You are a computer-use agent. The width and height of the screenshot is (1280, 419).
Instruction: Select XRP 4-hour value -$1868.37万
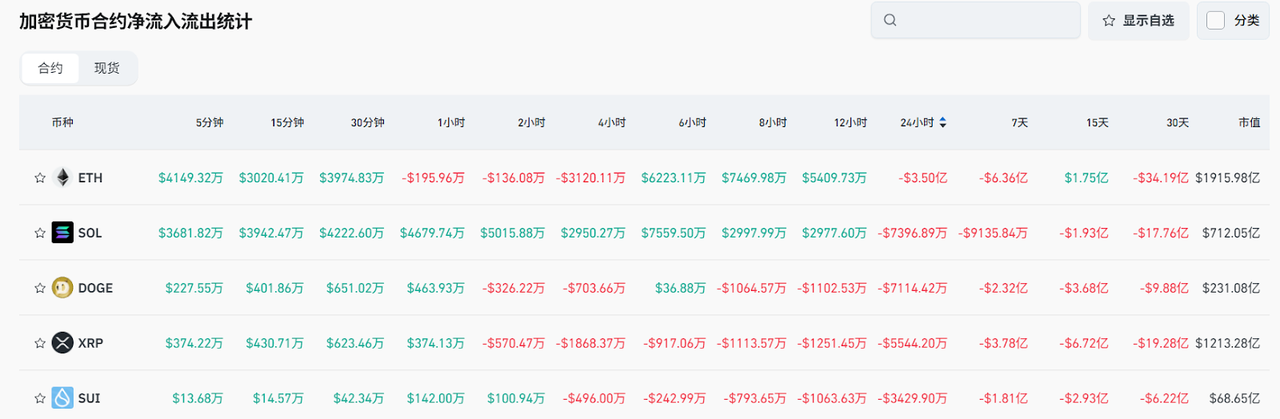tap(591, 343)
